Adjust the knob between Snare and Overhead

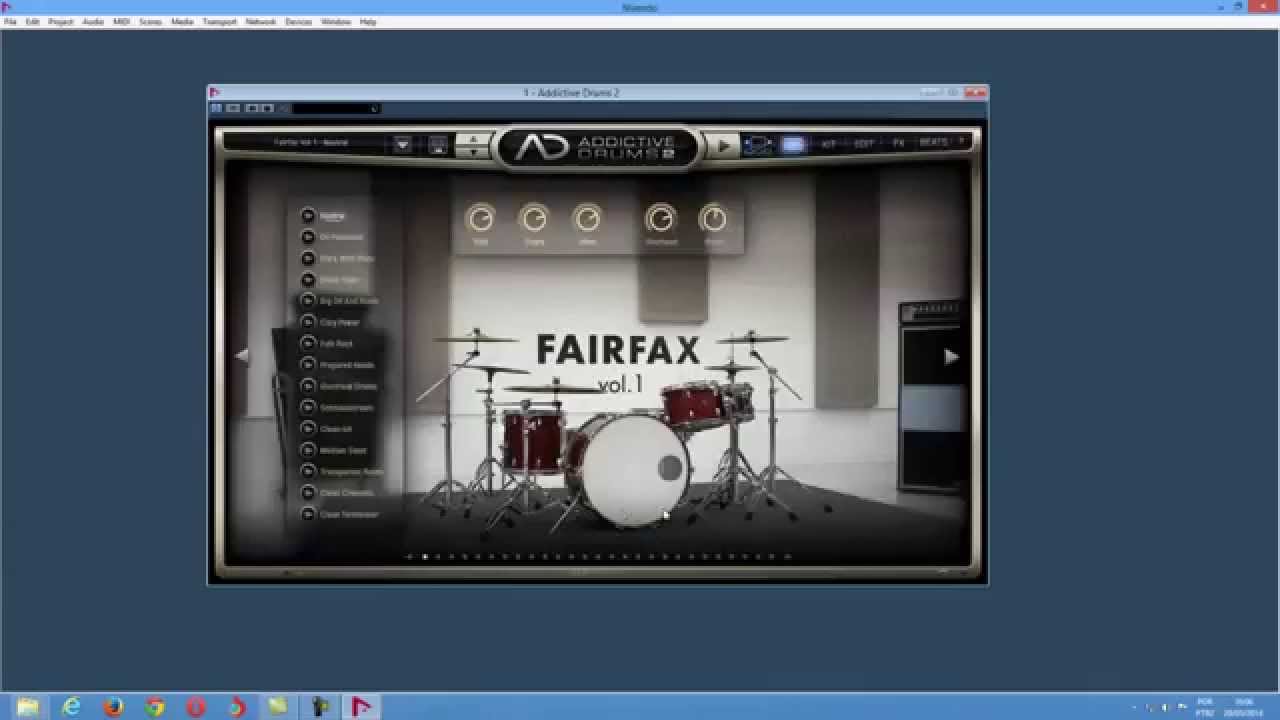click(x=587, y=218)
